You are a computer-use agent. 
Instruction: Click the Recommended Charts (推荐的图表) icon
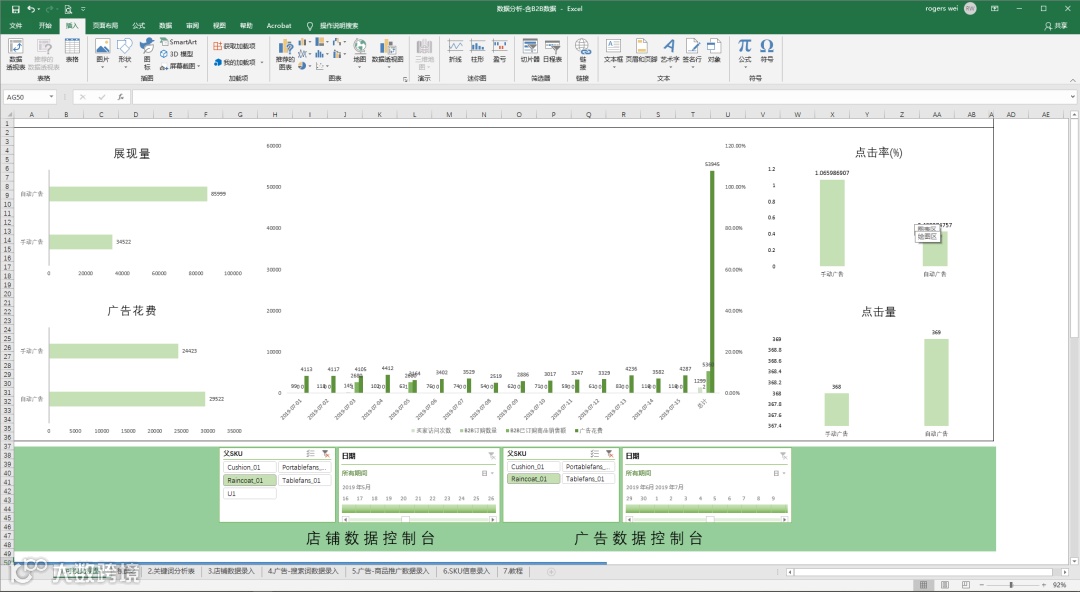tap(285, 54)
